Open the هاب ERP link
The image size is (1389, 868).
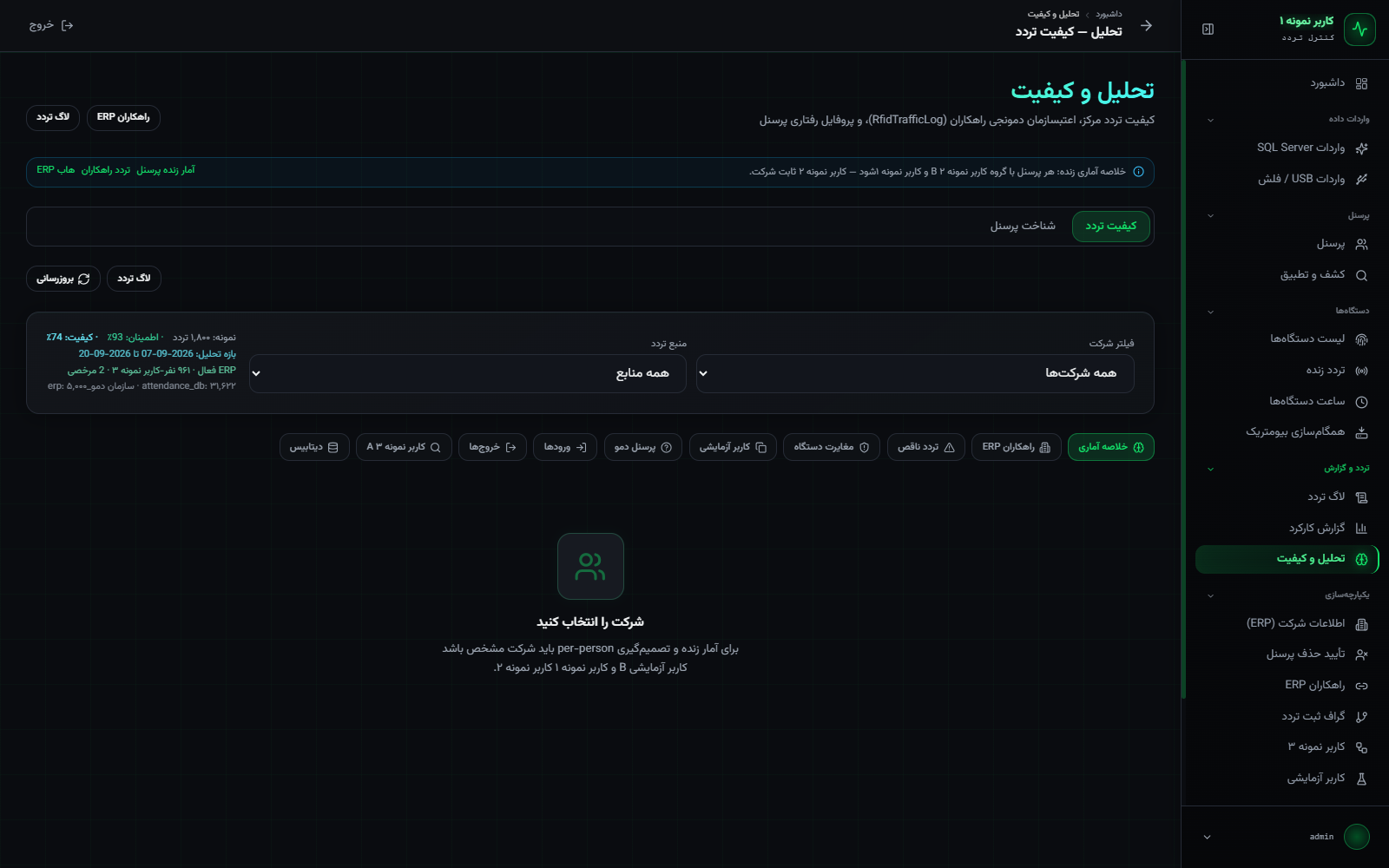click(x=56, y=170)
